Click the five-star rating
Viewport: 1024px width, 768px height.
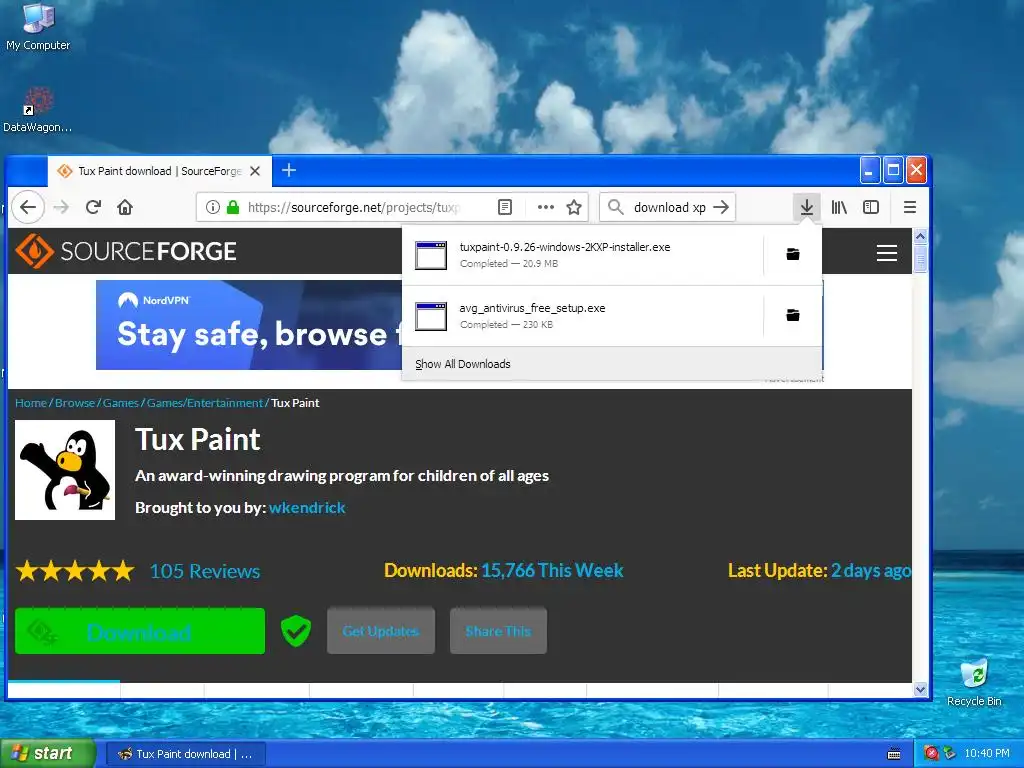click(75, 571)
